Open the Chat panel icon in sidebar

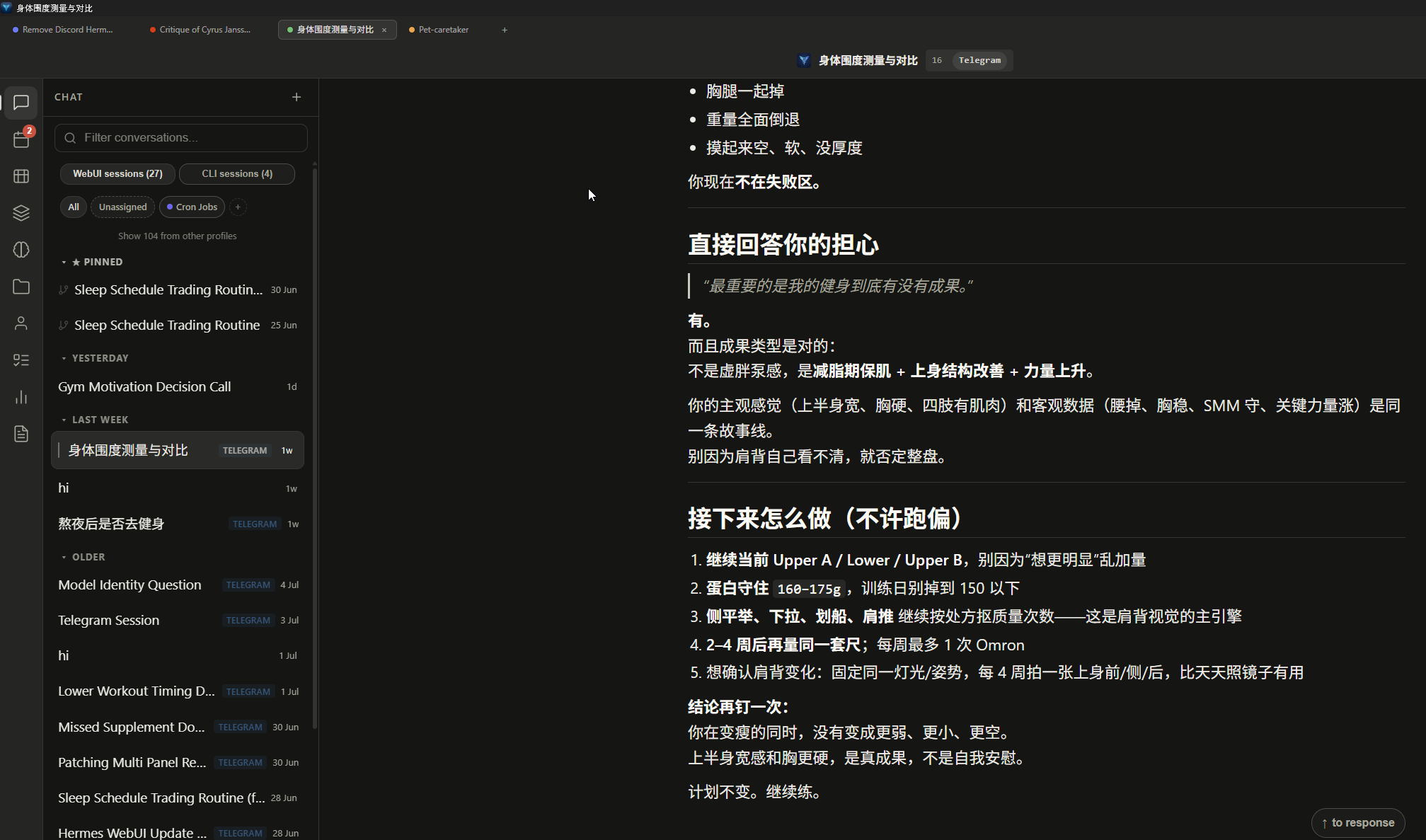pyautogui.click(x=21, y=103)
